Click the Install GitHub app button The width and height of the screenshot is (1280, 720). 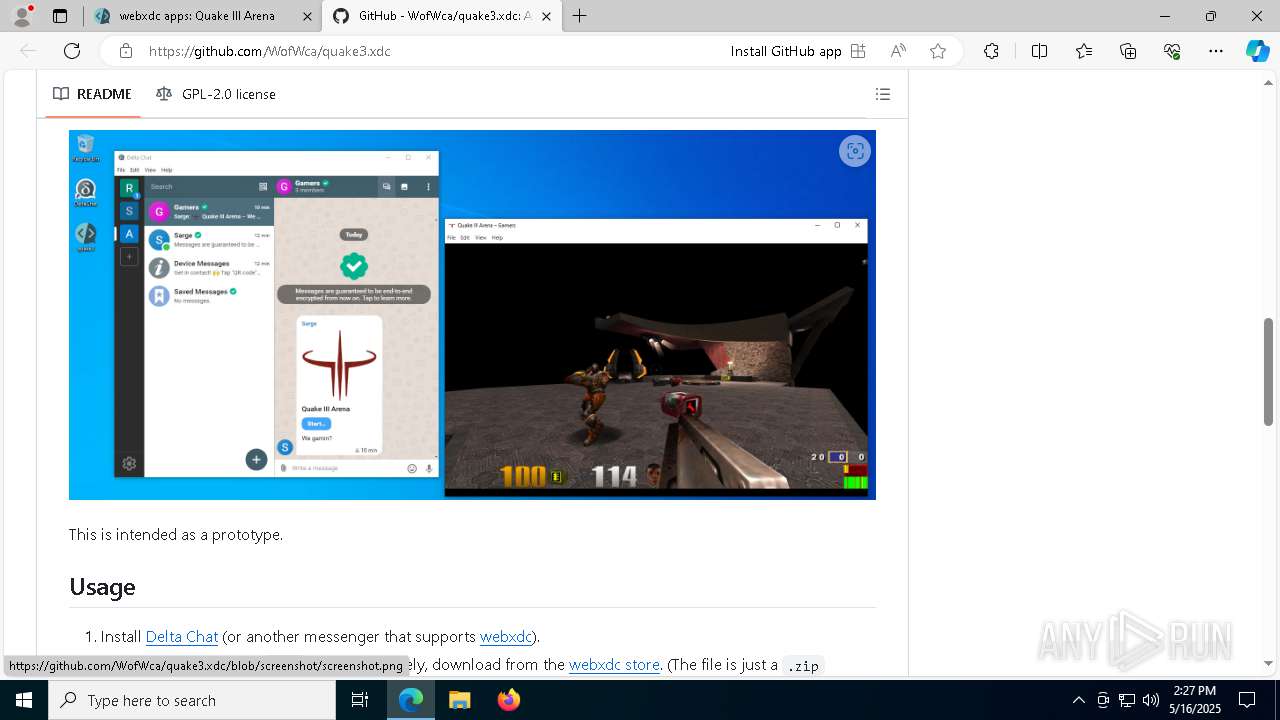797,51
